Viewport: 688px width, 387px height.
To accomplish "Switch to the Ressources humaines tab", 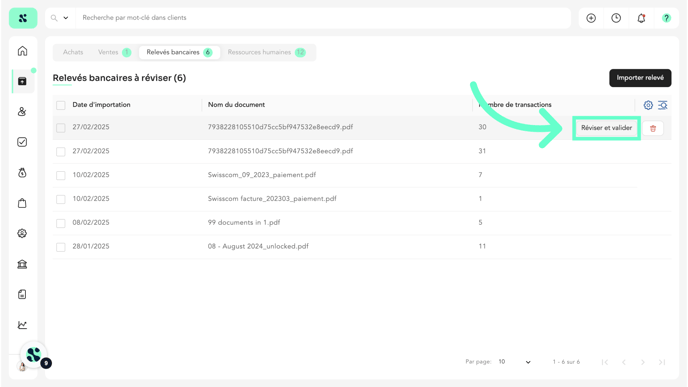I will [266, 52].
